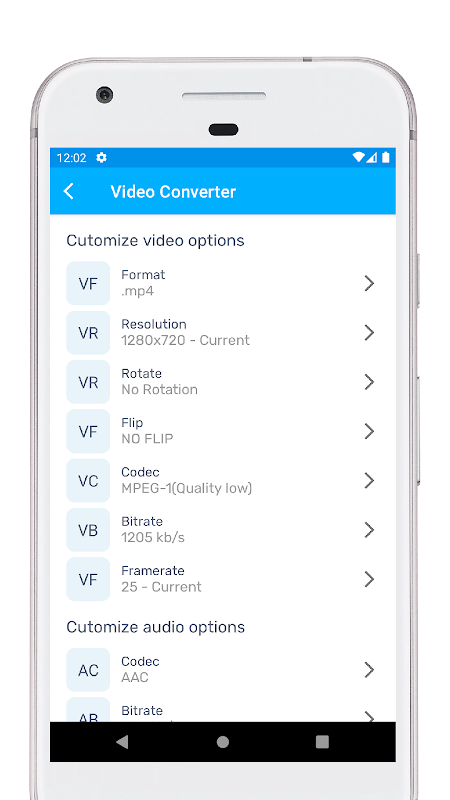This screenshot has width=450, height=800.
Task: Open the MPEG-1 video codec chevron
Action: tap(369, 481)
